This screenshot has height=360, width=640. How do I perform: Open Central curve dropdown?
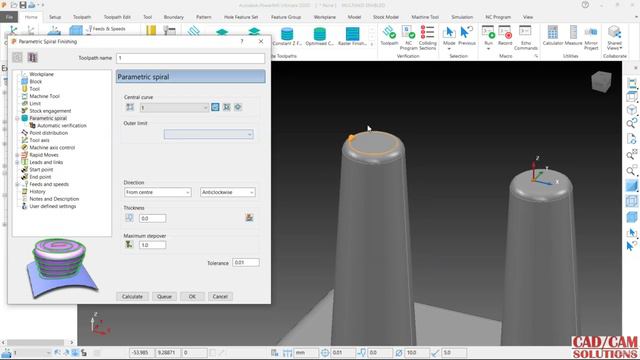(x=174, y=107)
